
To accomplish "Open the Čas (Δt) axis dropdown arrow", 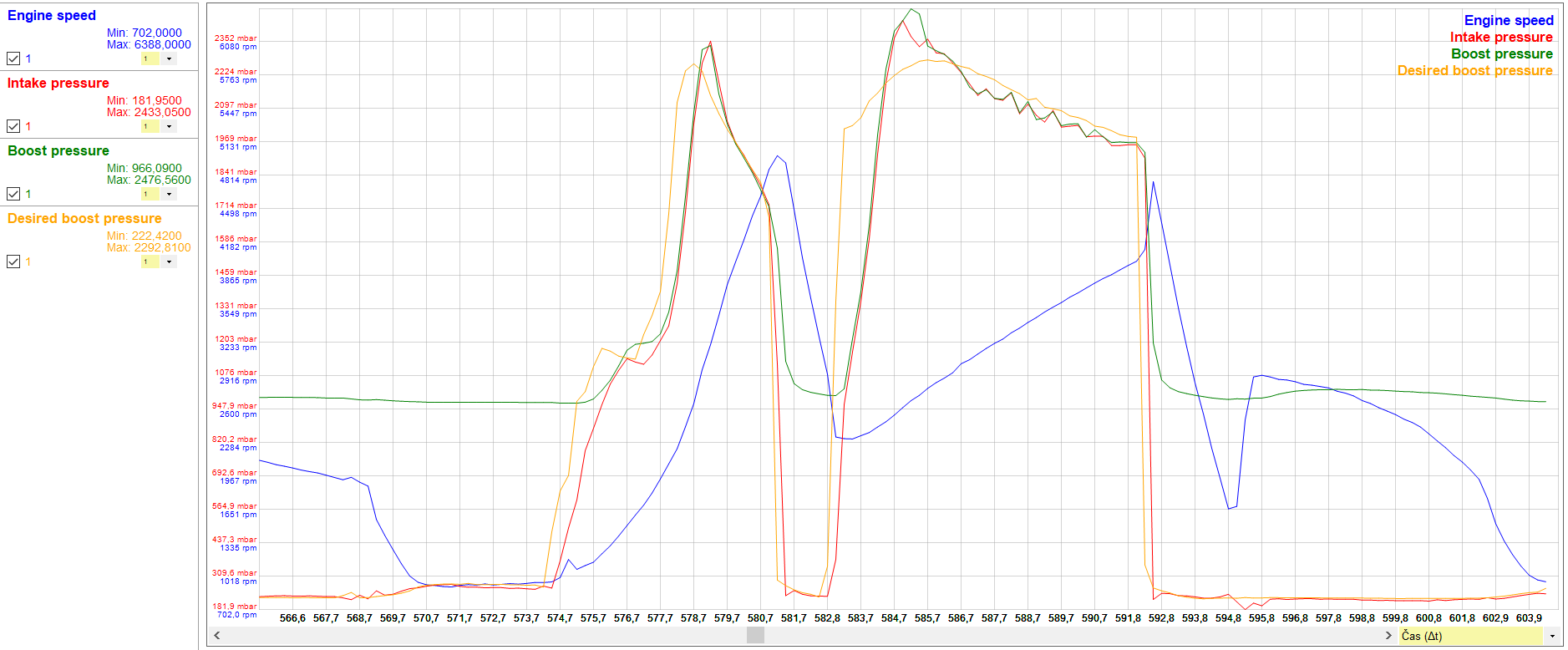I will tap(1552, 636).
